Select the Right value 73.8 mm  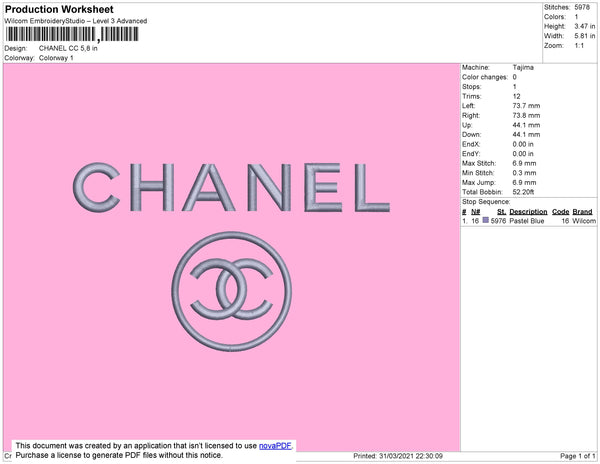tap(526, 116)
